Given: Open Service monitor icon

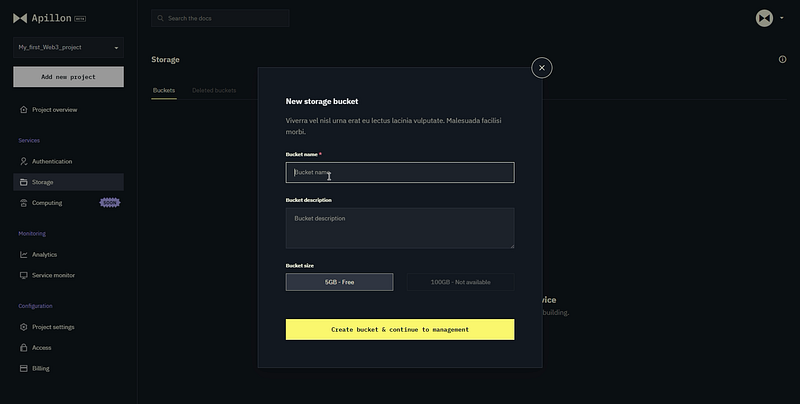Looking at the screenshot, I should pos(23,275).
